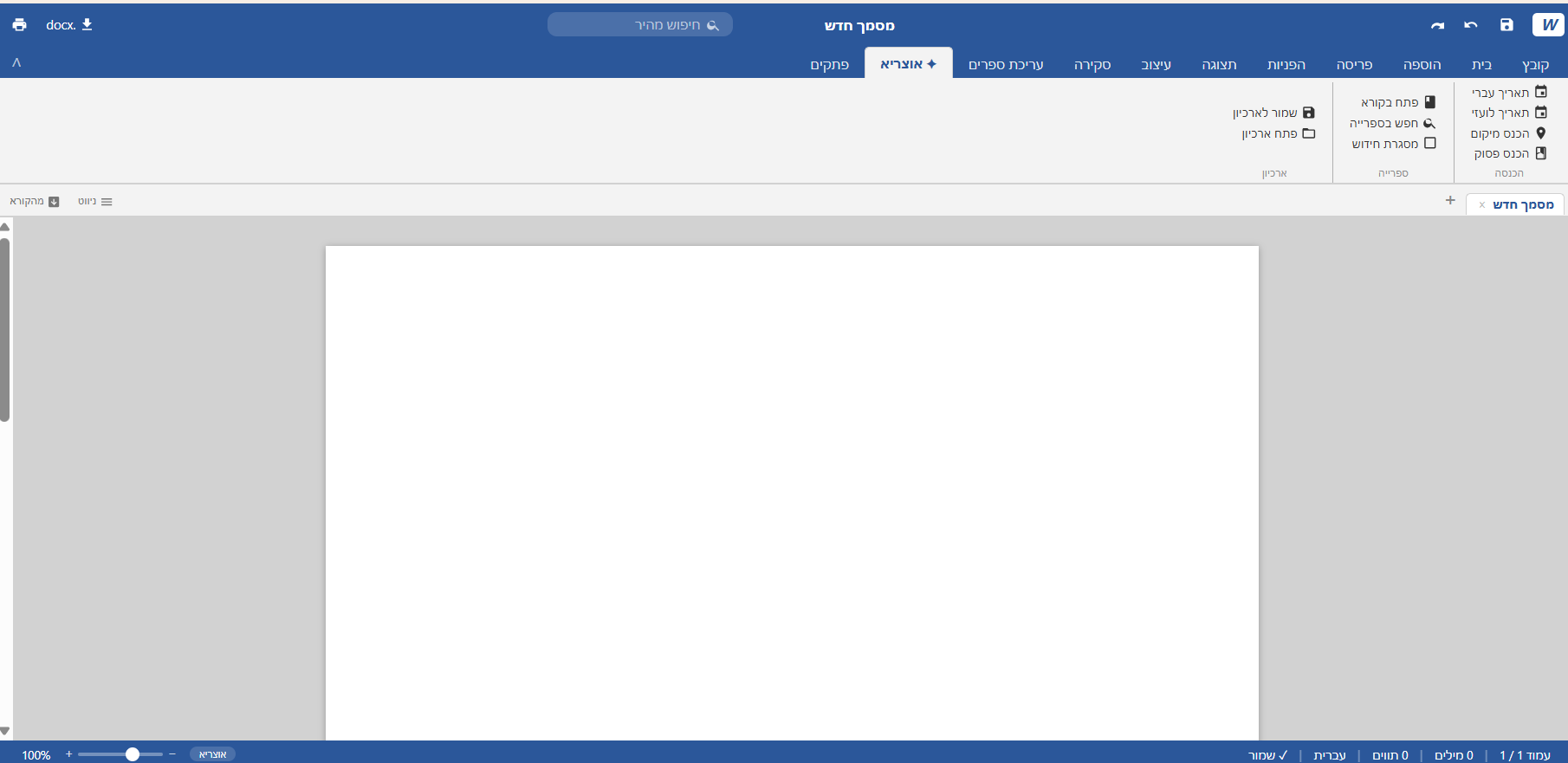Click the vertical scrollbar thumb
The image size is (1568, 763).
tap(4, 329)
